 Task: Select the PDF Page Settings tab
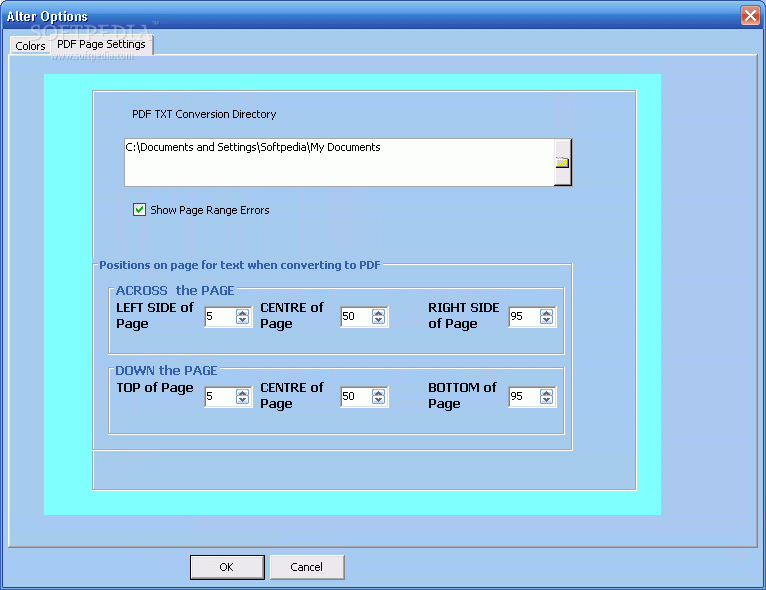coord(101,44)
